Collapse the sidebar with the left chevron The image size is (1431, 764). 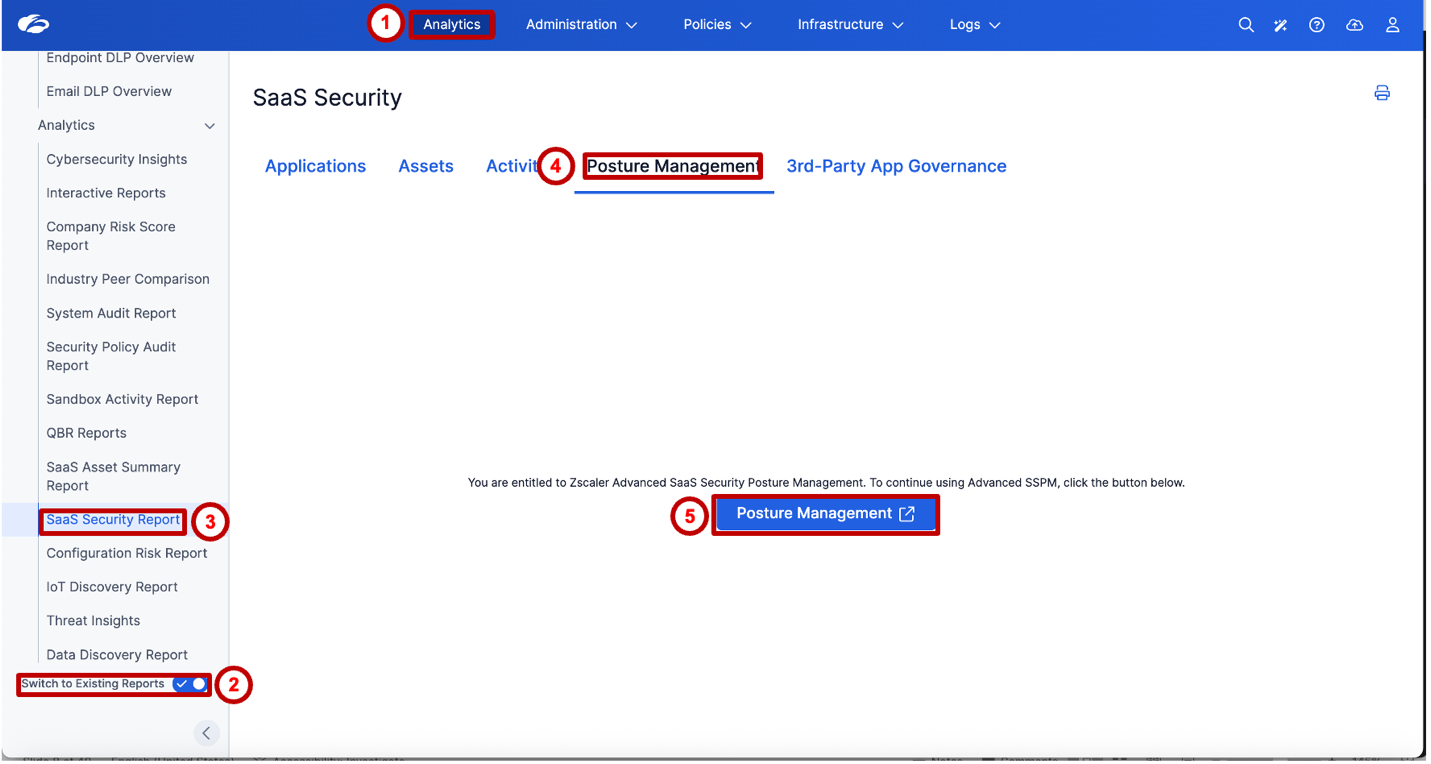(206, 733)
